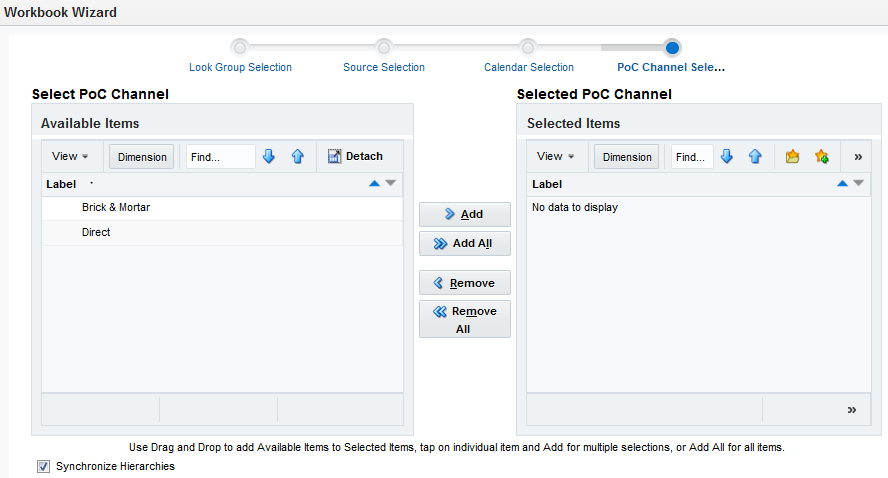This screenshot has height=478, width=888.
Task: Click Find Next arrow in Available Items
Action: (x=268, y=157)
